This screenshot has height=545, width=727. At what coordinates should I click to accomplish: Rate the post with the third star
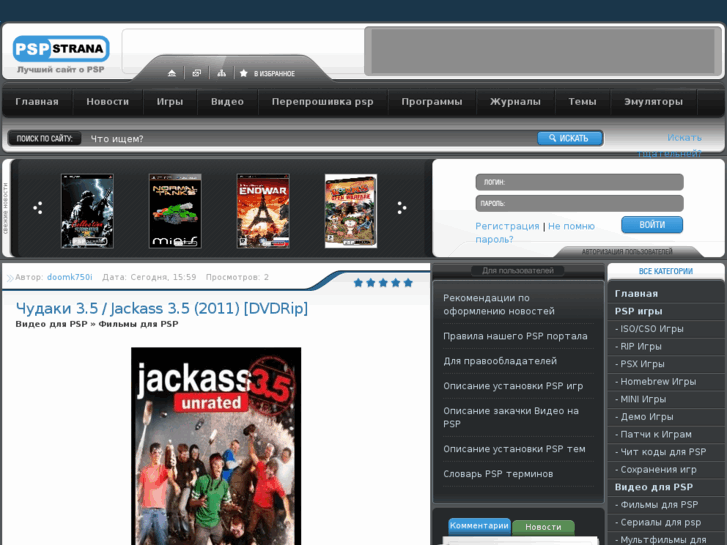point(383,282)
